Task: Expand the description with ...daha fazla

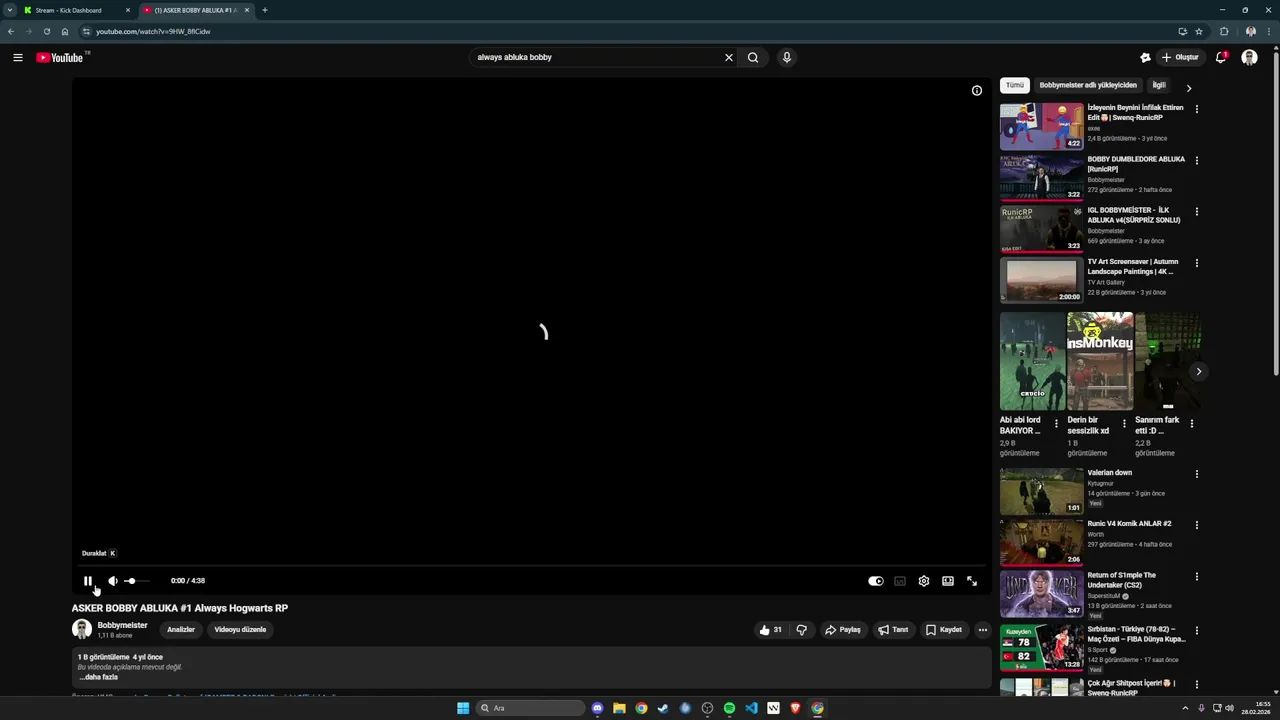Action: point(99,677)
